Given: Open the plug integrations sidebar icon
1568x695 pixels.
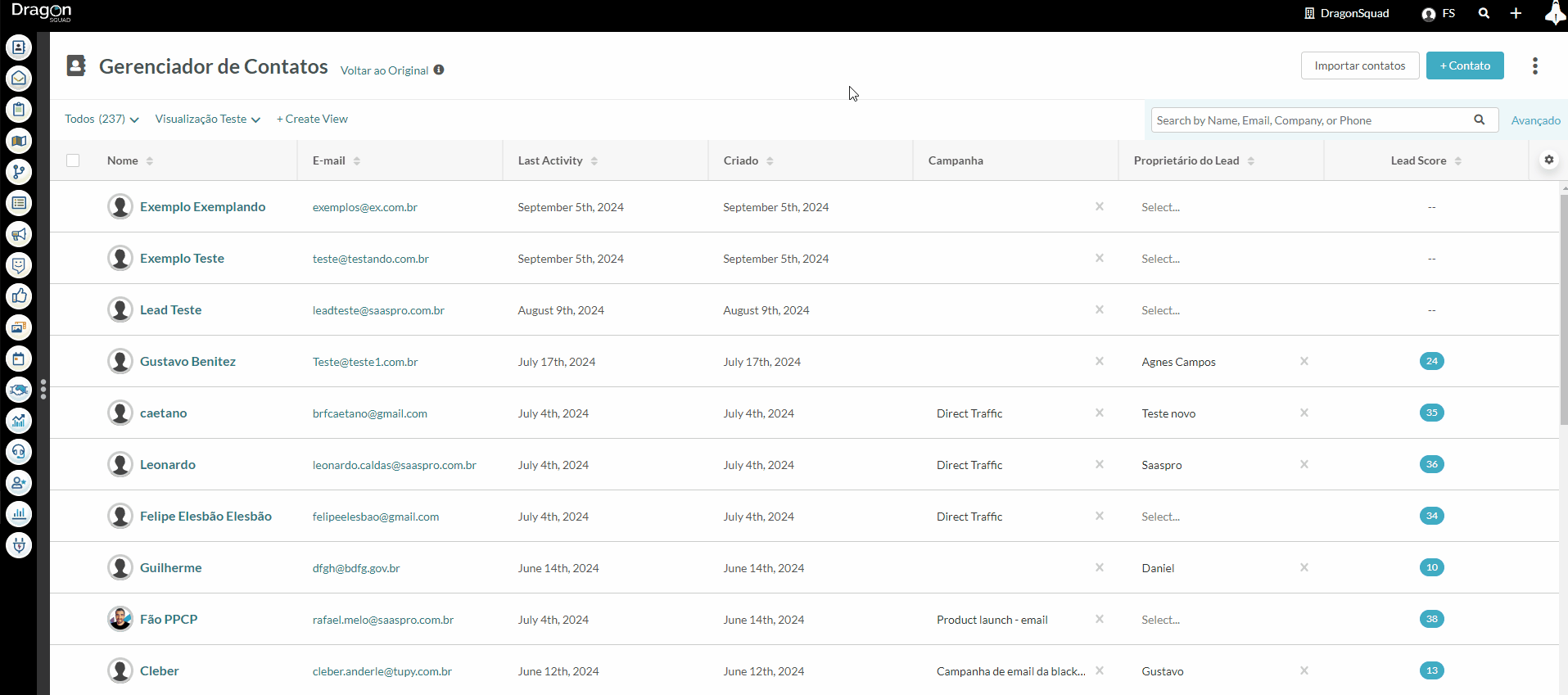Looking at the screenshot, I should (19, 545).
